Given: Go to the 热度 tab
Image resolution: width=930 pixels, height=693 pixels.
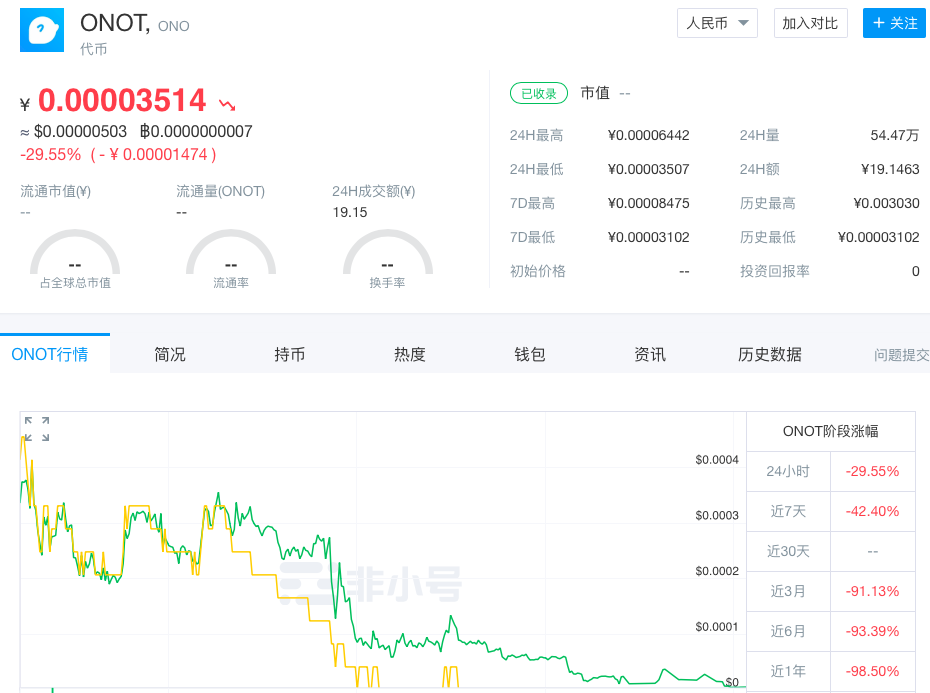Looking at the screenshot, I should coord(410,354).
